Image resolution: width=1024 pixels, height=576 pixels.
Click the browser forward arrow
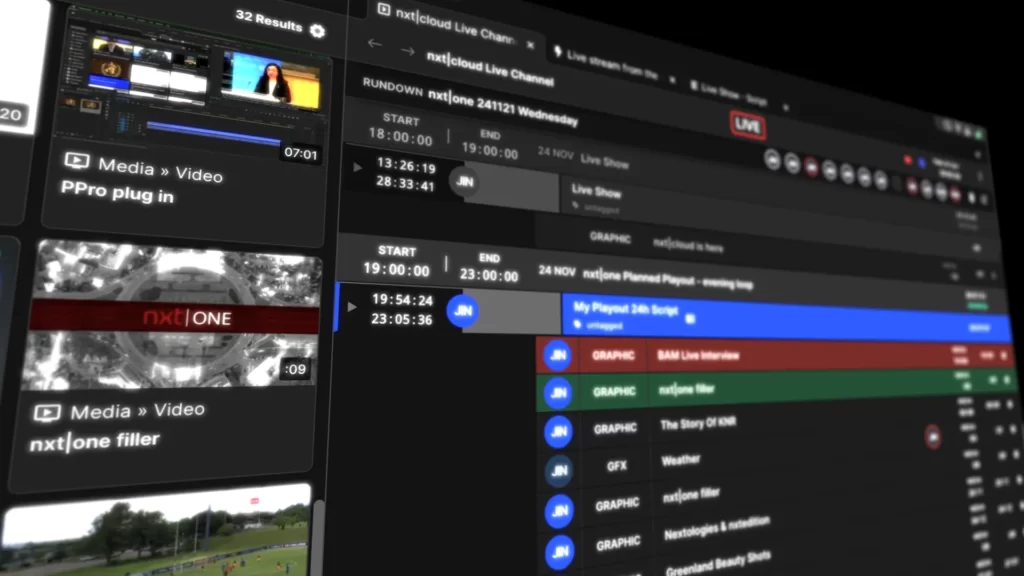pos(406,50)
